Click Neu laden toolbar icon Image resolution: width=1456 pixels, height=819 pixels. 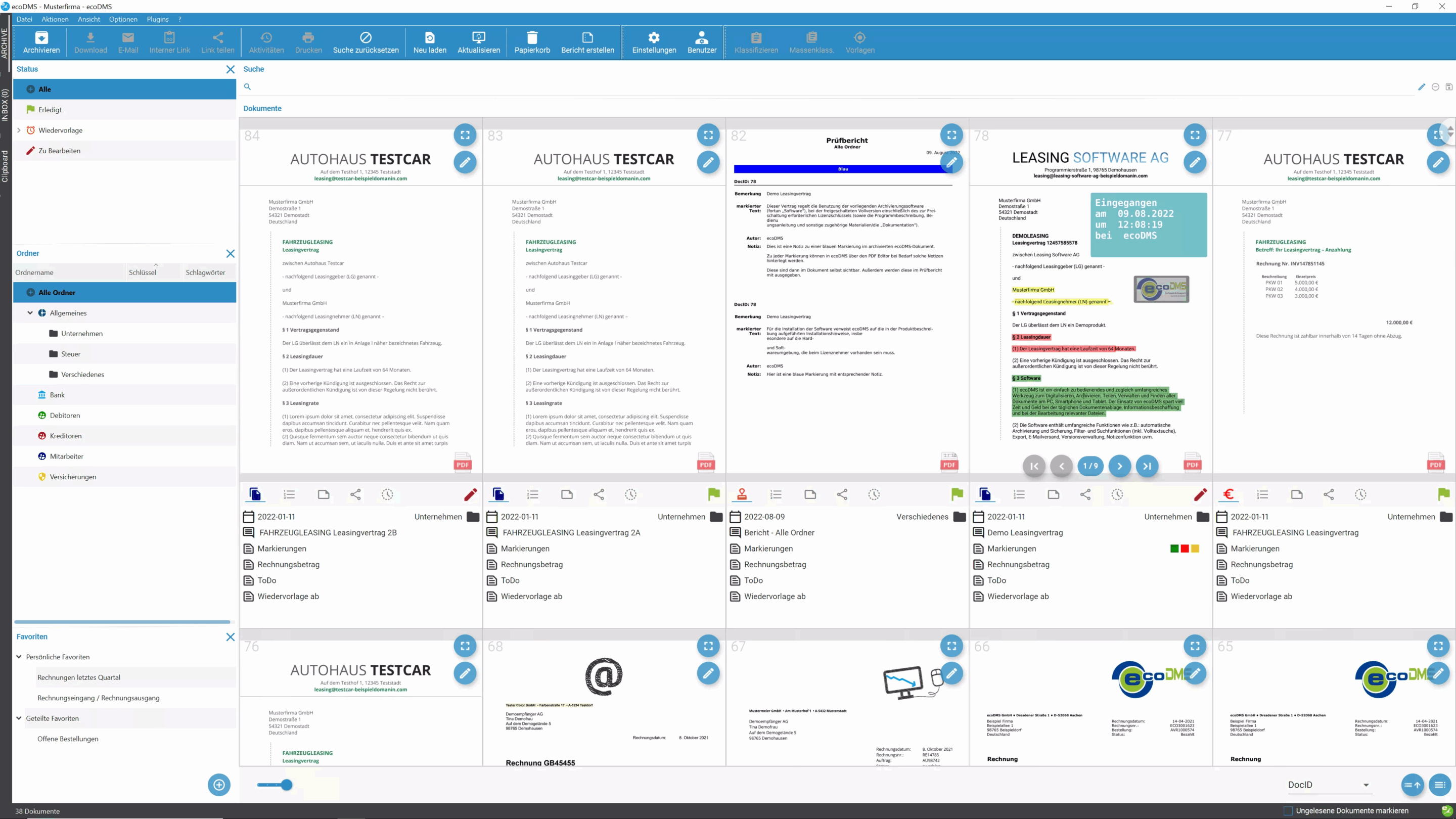pos(430,42)
